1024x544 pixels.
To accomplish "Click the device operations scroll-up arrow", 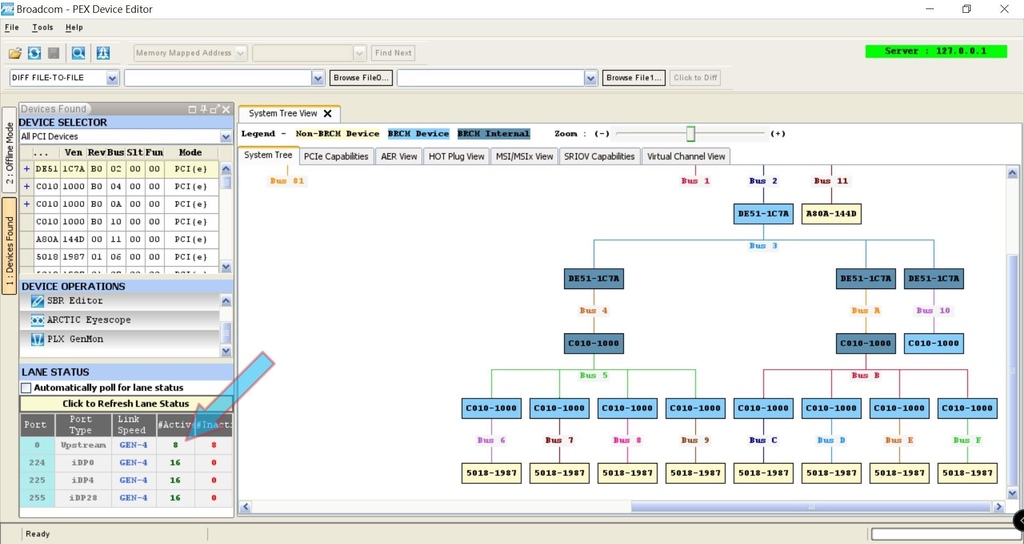I will (x=226, y=301).
